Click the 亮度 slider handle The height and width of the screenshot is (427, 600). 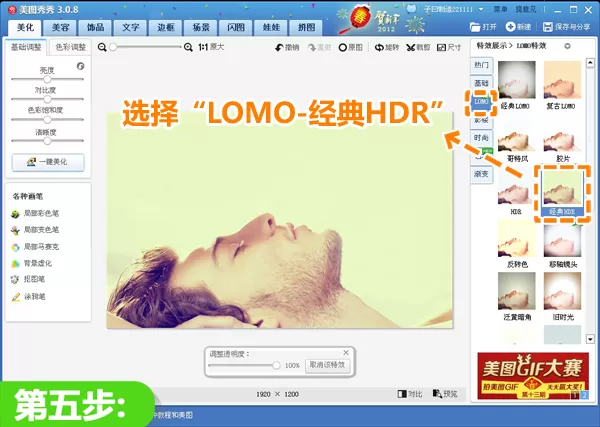point(47,79)
